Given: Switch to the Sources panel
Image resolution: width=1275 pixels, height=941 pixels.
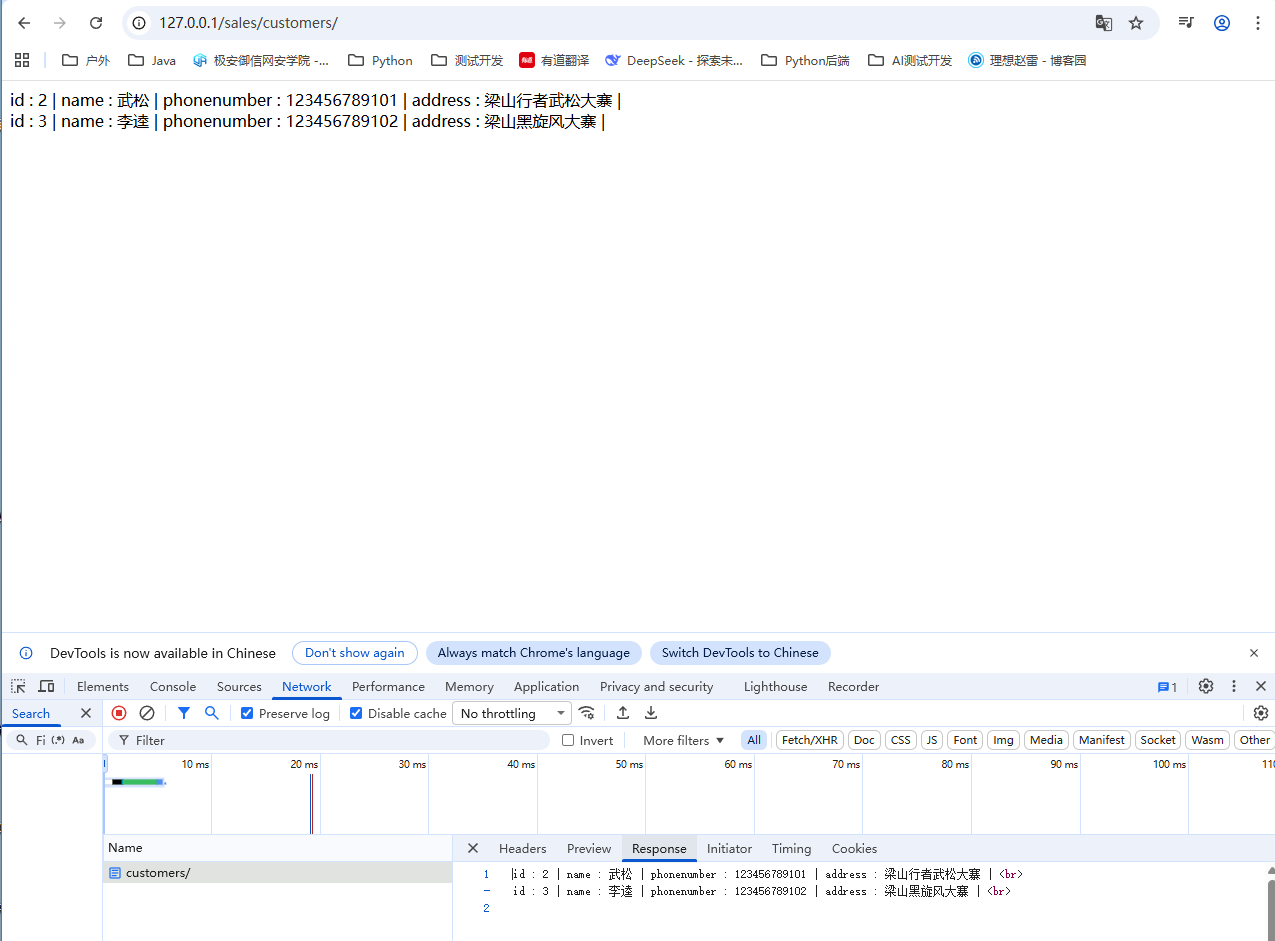Looking at the screenshot, I should click(x=239, y=687).
